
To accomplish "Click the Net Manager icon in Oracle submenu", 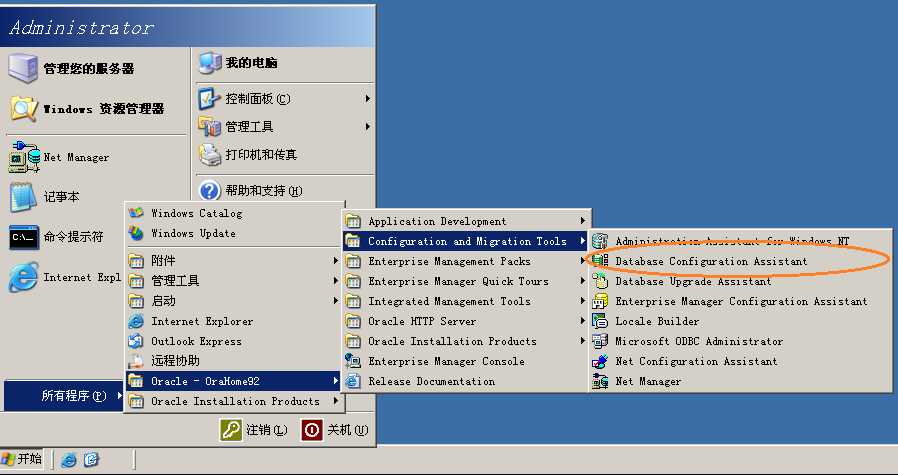I will 600,382.
